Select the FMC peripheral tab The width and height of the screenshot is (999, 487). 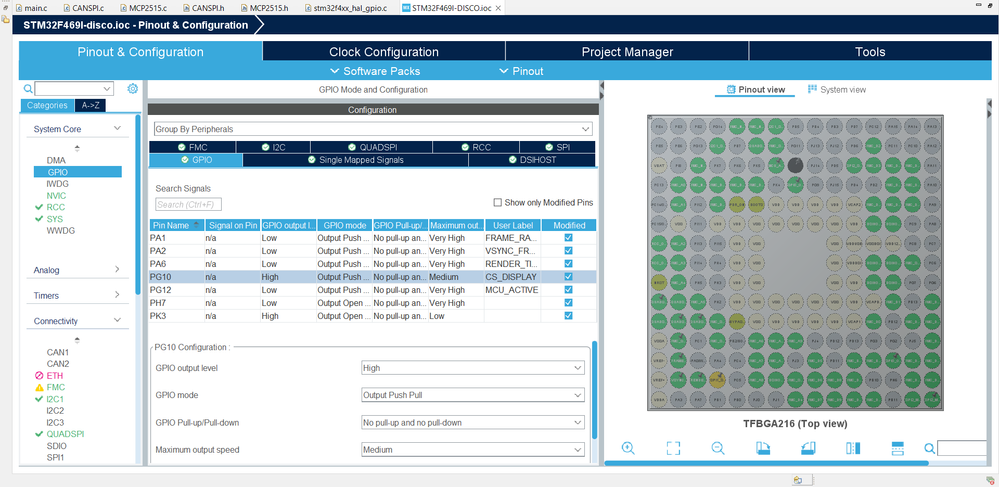click(x=192, y=147)
